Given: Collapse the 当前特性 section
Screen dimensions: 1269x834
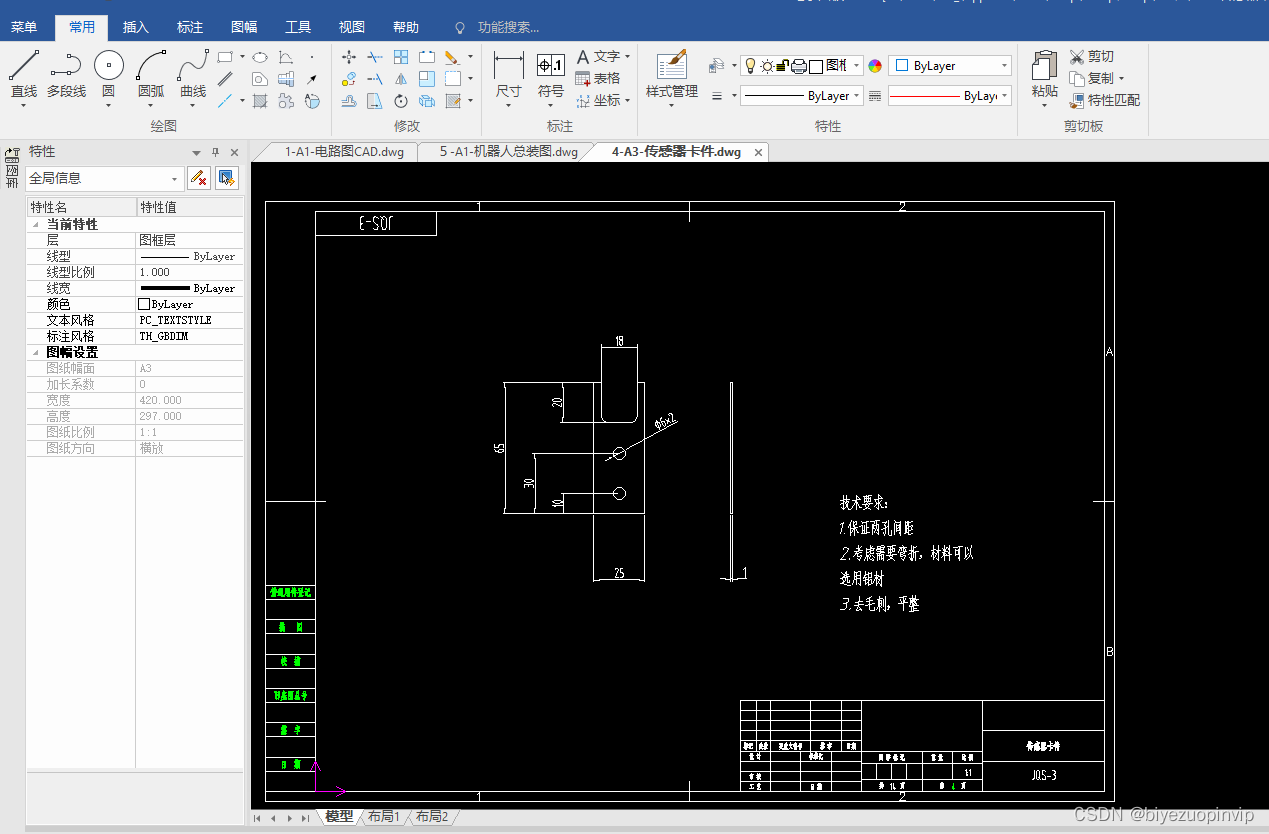Looking at the screenshot, I should (36, 225).
